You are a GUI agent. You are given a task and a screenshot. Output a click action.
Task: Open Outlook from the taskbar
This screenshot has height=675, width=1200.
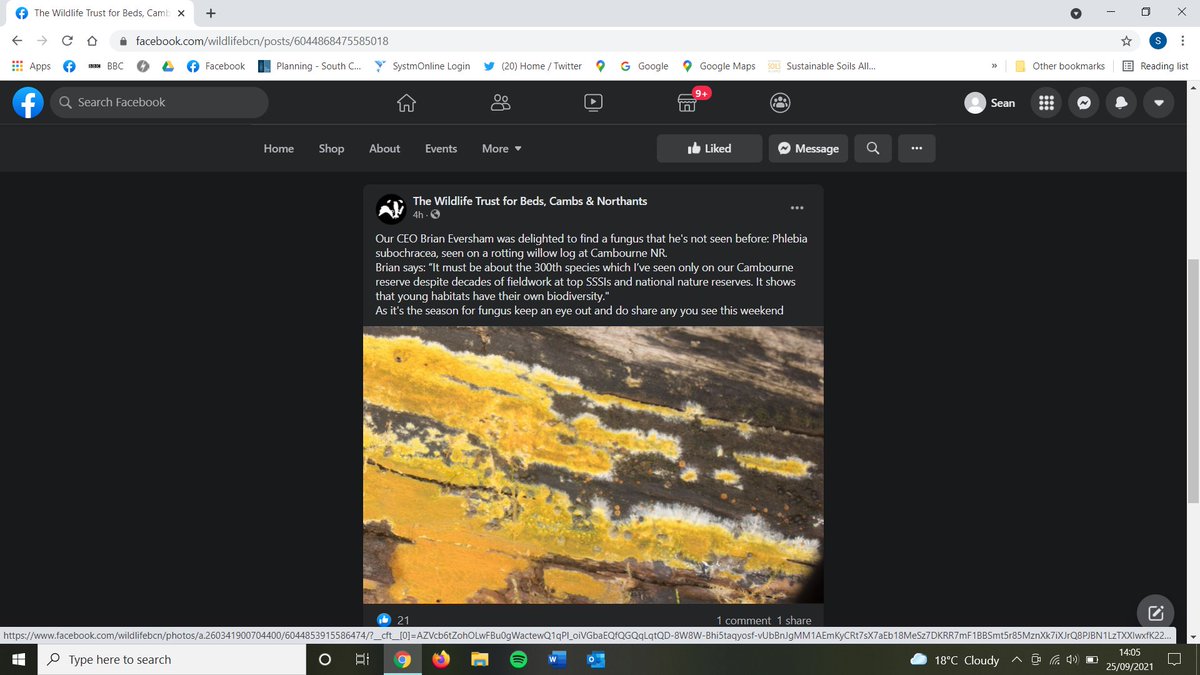(594, 659)
